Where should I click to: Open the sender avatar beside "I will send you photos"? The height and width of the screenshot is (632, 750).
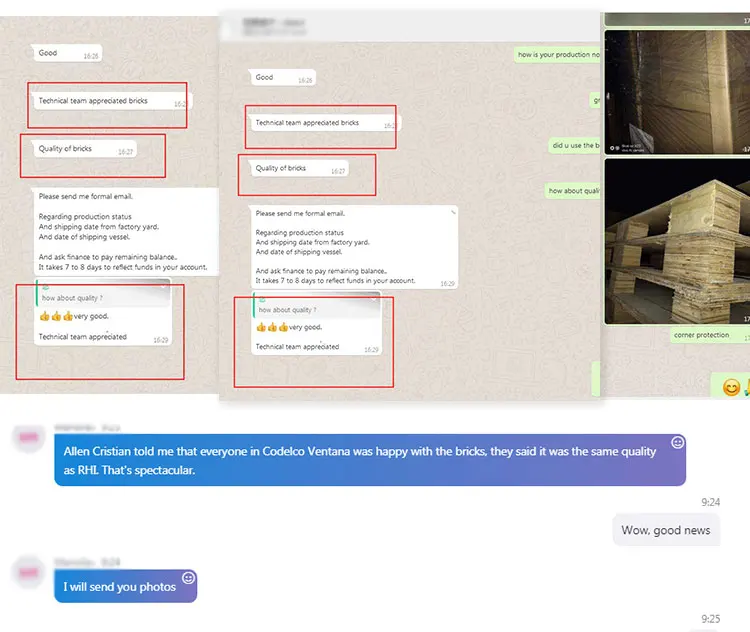click(28, 571)
